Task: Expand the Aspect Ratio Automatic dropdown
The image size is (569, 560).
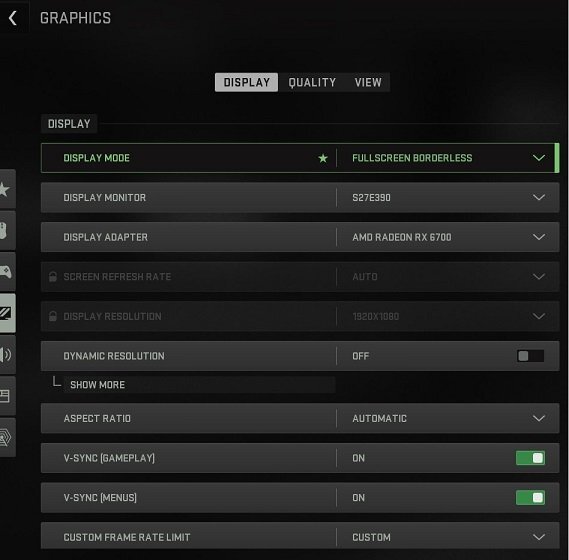Action: click(448, 418)
